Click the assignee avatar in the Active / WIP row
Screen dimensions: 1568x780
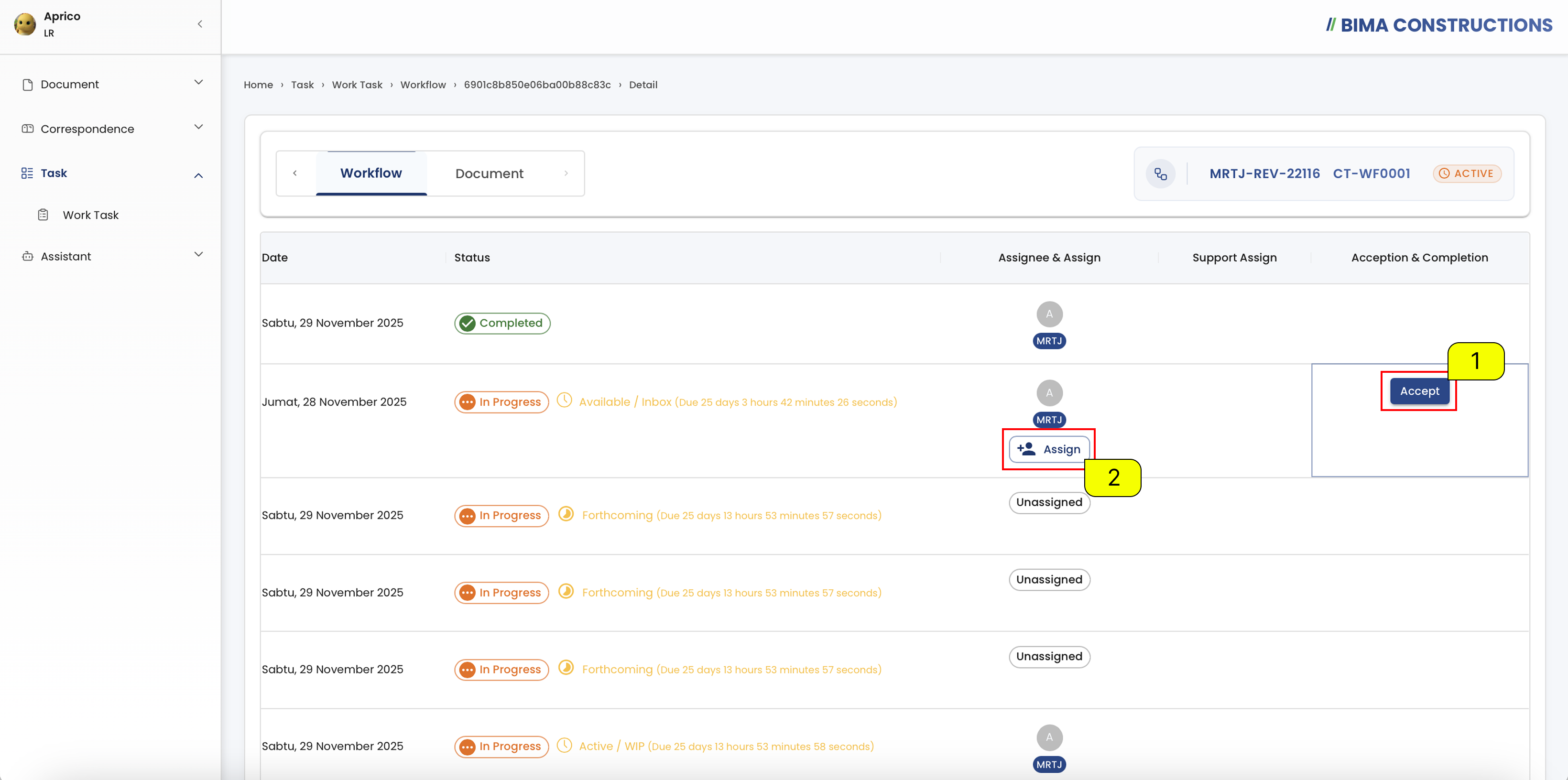pyautogui.click(x=1049, y=737)
